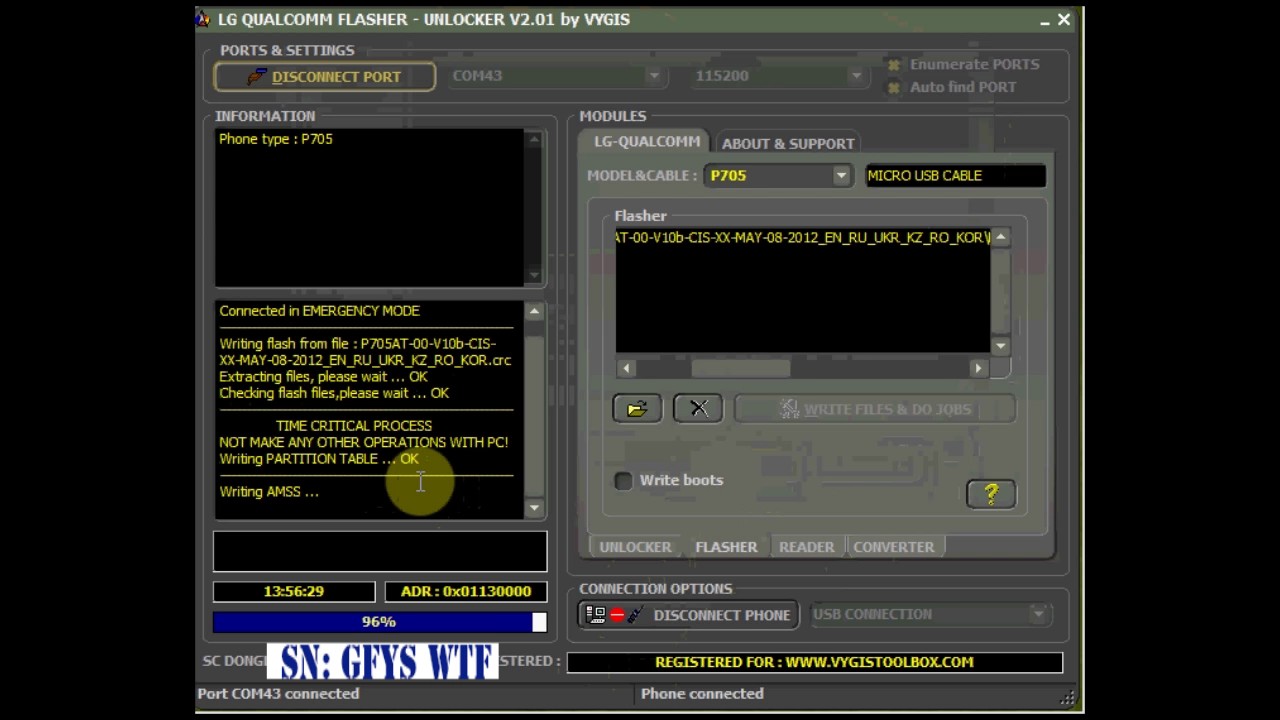Viewport: 1280px width, 720px height.
Task: Toggle Auto find PORT checkbox
Action: click(894, 88)
